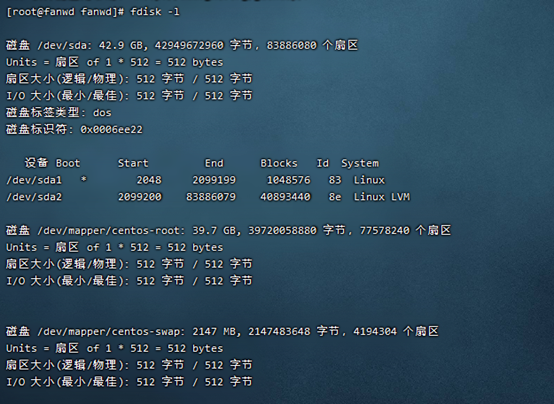Click the sector count 77578240
This screenshot has height=404, width=554.
click(385, 231)
